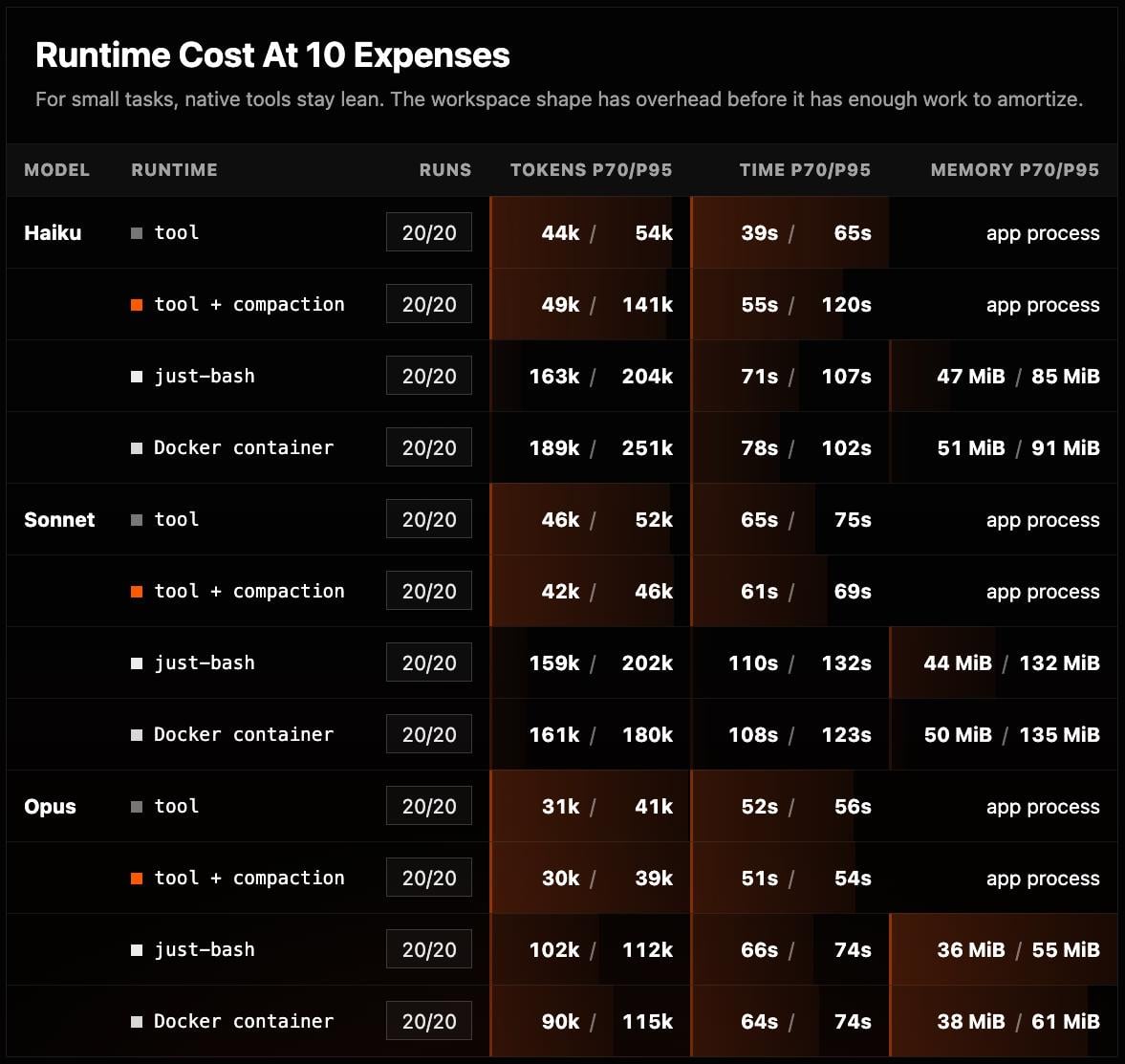
Task: Click the 20/20 badge for Sonnet tool + compaction
Action: 429,591
